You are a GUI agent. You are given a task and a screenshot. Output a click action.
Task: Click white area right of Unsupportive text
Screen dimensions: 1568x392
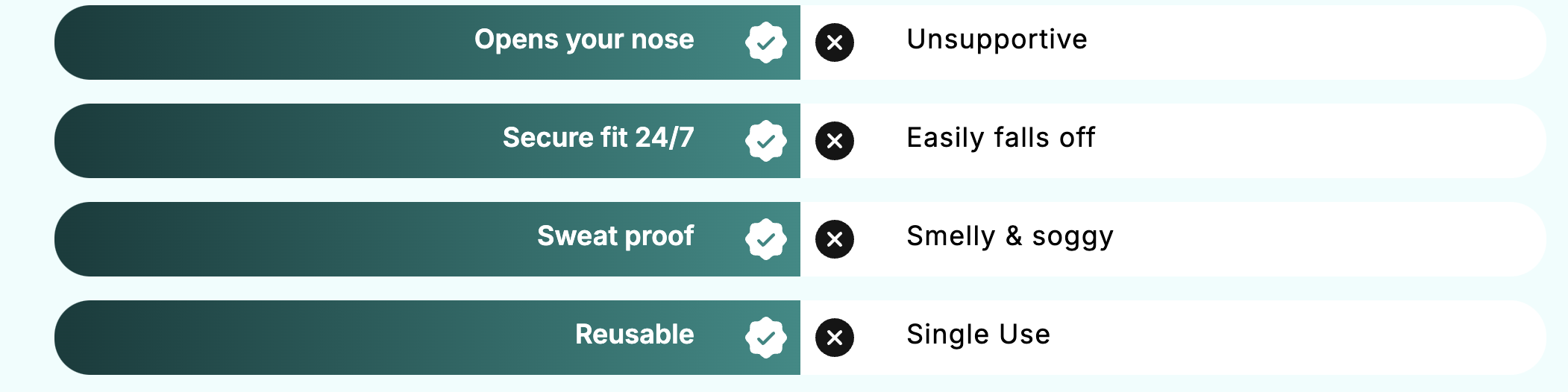1317,42
